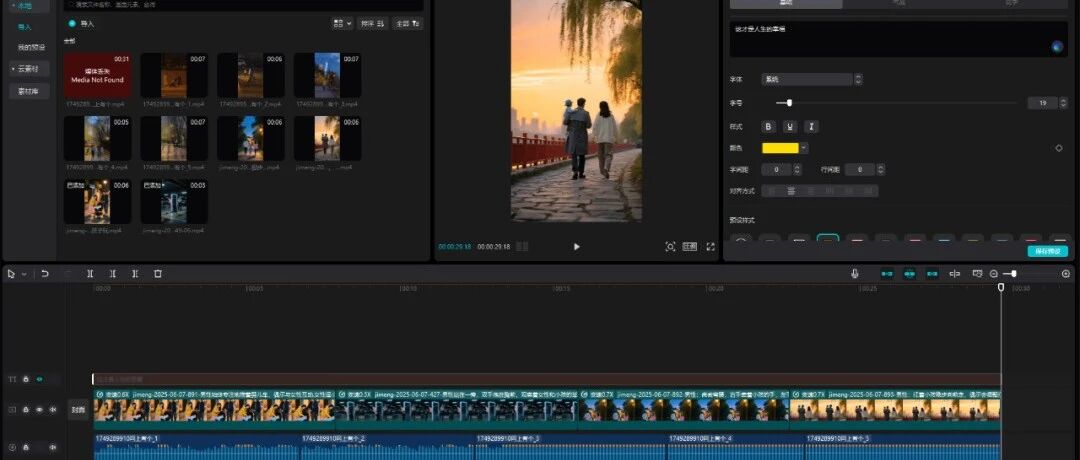Enter fullscreen preview mode
Image resolution: width=1080 pixels, height=460 pixels.
tap(711, 247)
